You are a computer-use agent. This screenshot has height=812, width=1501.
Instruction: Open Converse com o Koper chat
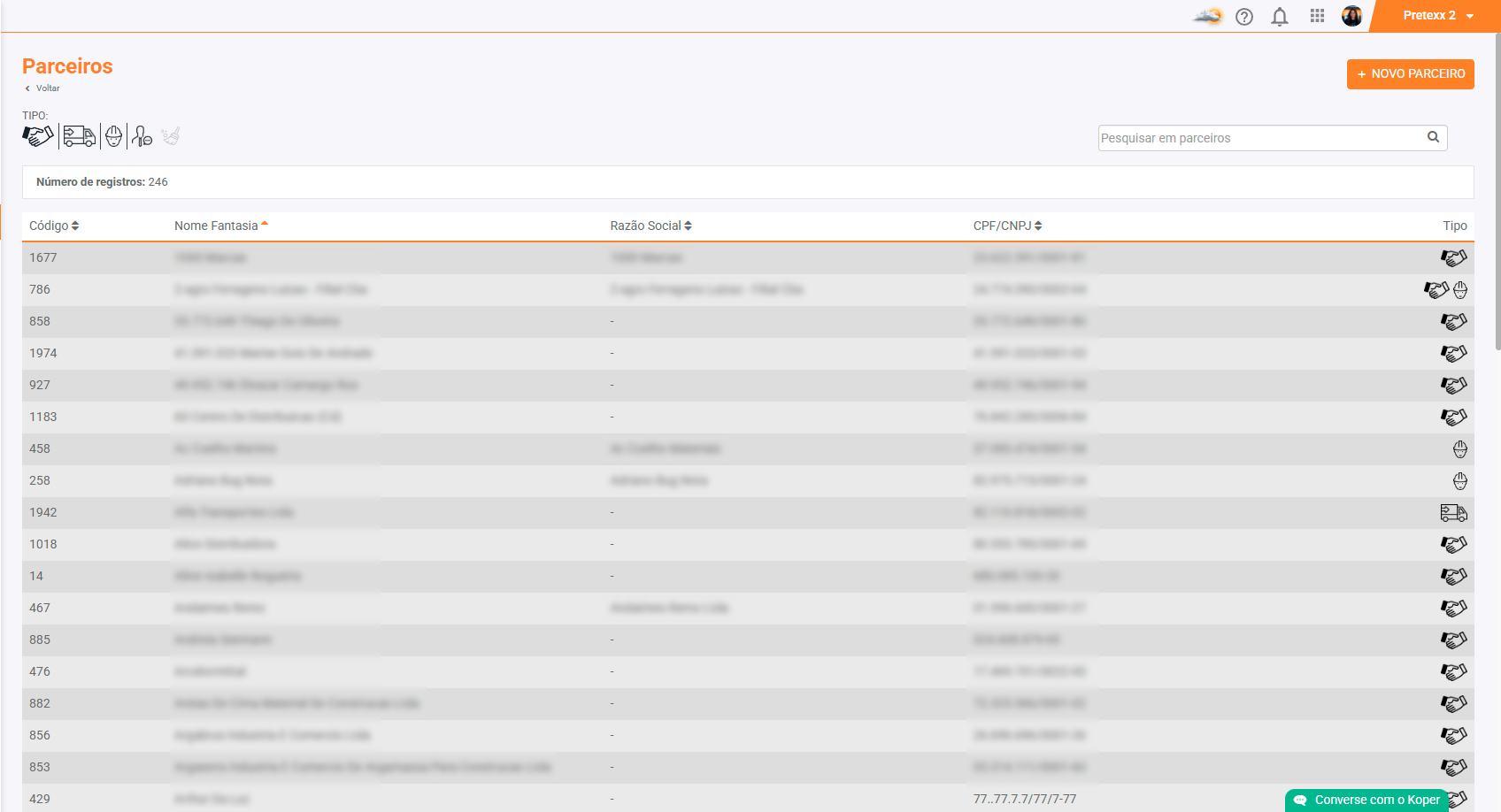click(x=1367, y=800)
